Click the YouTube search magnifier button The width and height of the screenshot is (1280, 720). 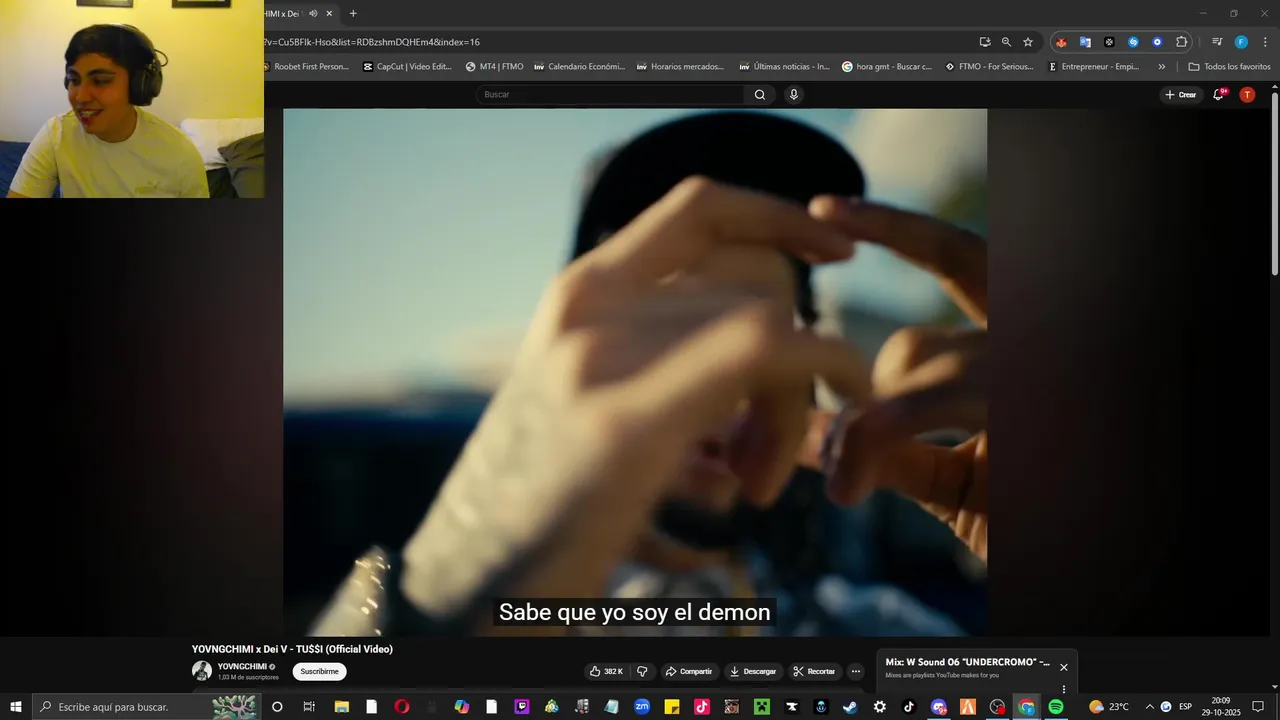pyautogui.click(x=760, y=95)
